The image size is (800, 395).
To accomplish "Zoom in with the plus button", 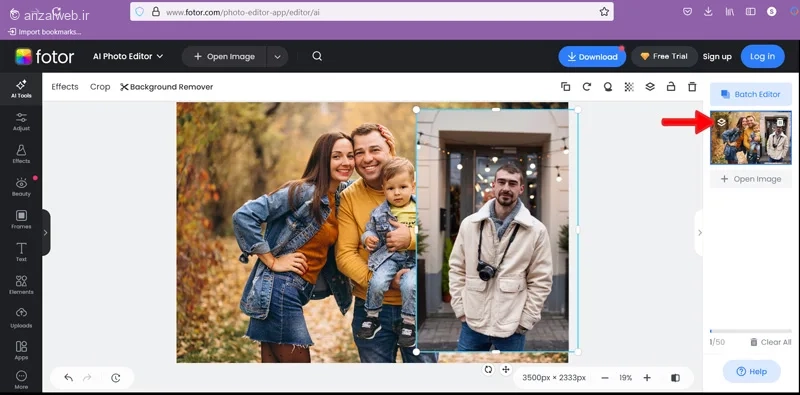I will point(647,378).
